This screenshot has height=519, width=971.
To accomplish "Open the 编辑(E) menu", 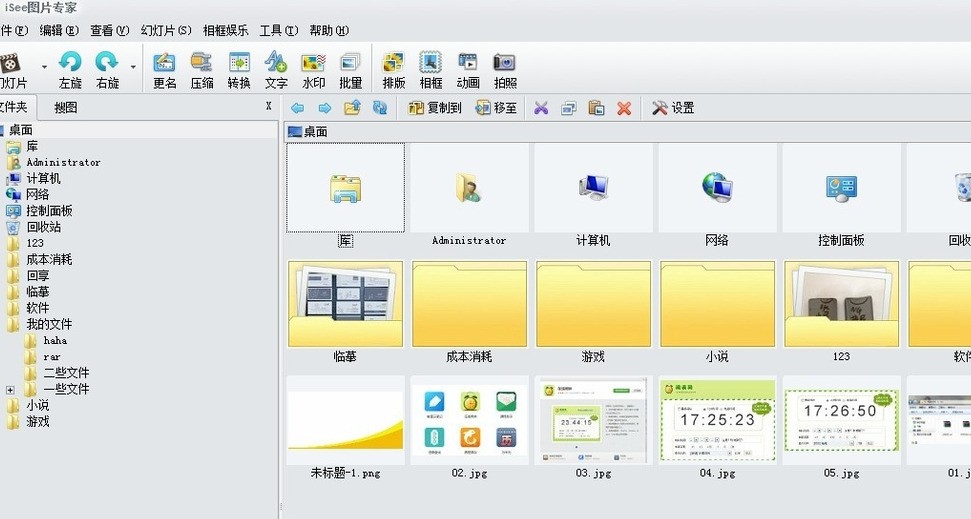I will (x=59, y=30).
